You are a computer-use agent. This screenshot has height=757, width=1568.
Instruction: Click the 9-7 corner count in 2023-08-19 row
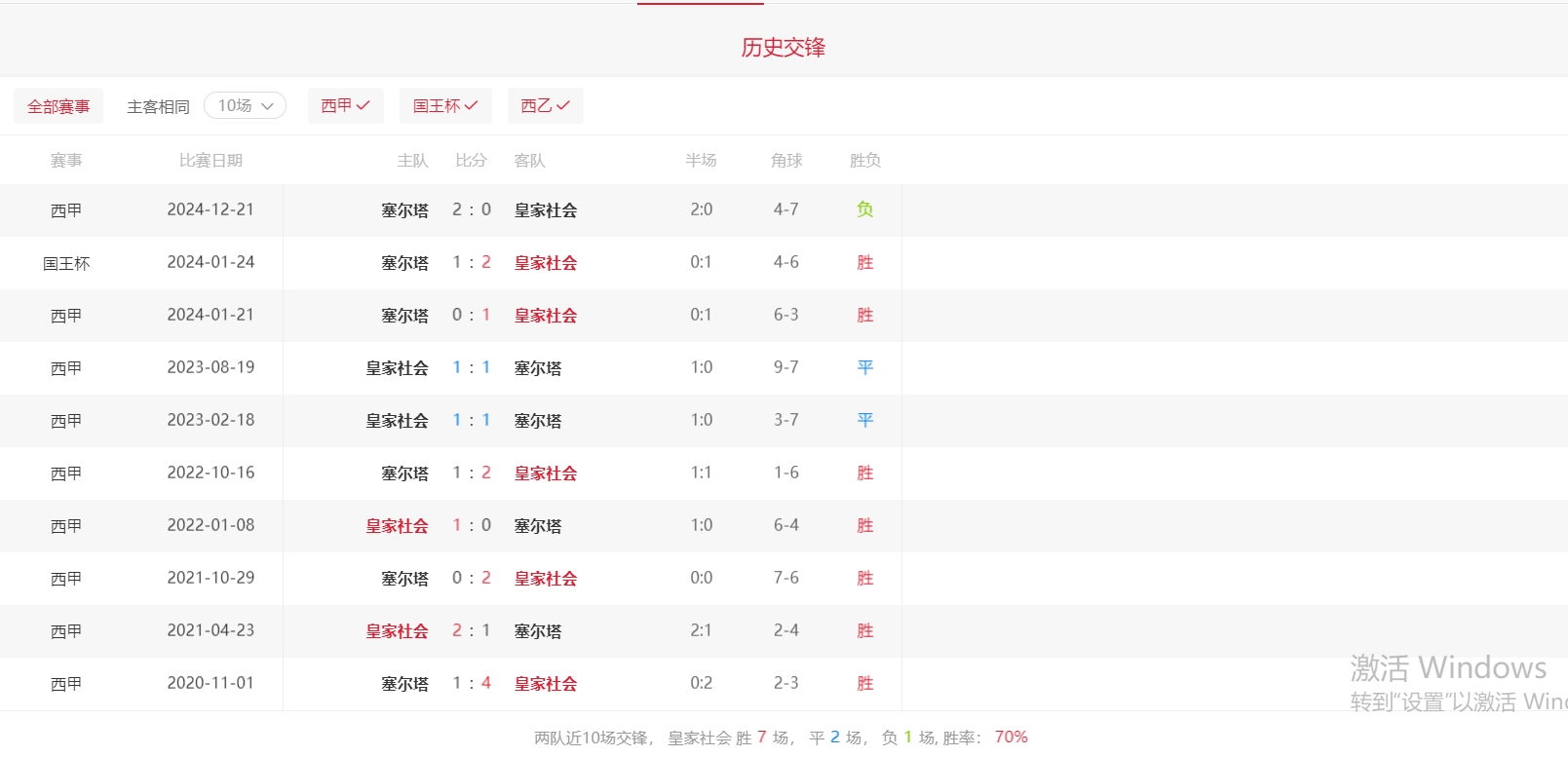pos(785,367)
